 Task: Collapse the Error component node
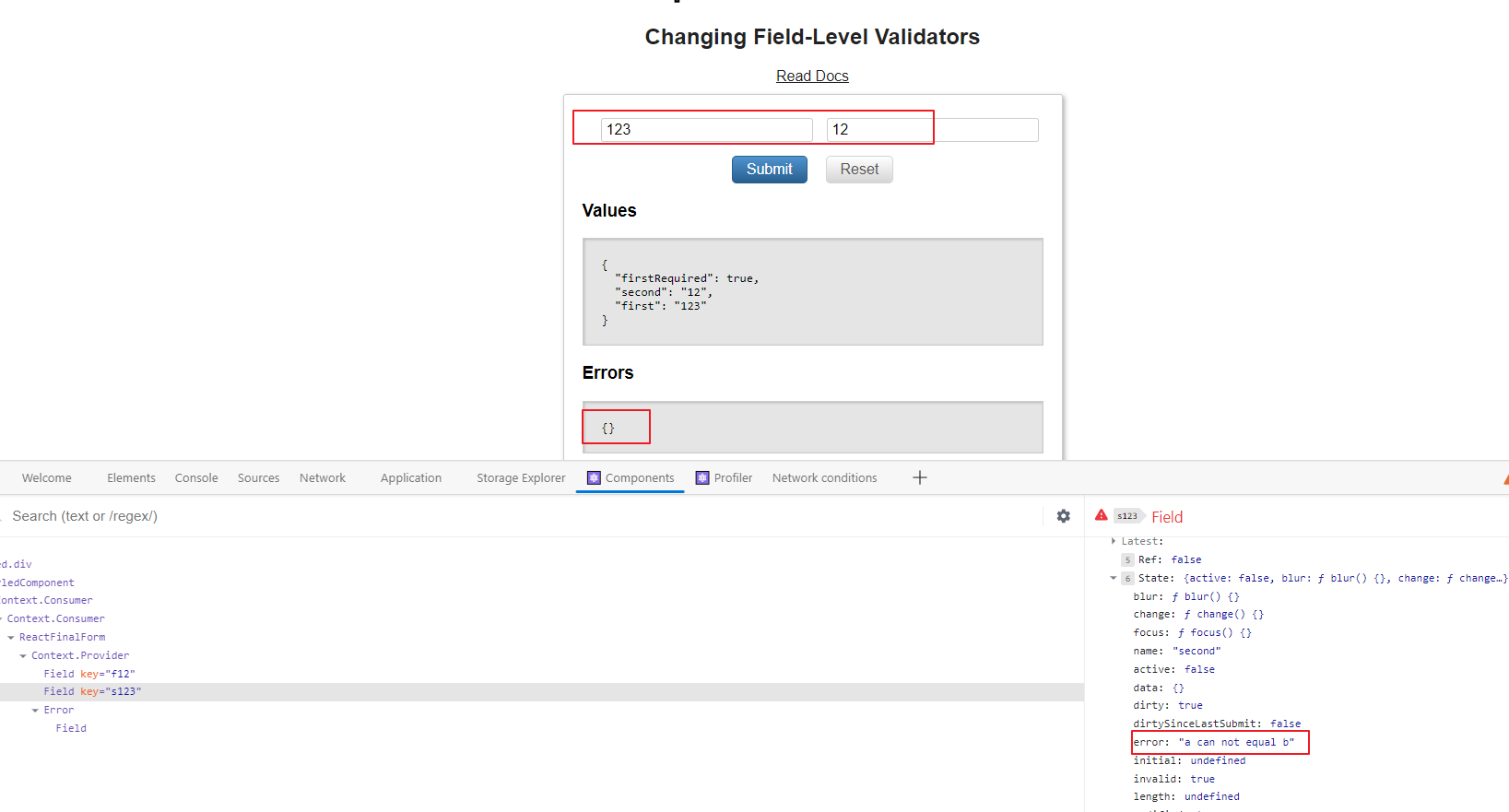(x=35, y=710)
